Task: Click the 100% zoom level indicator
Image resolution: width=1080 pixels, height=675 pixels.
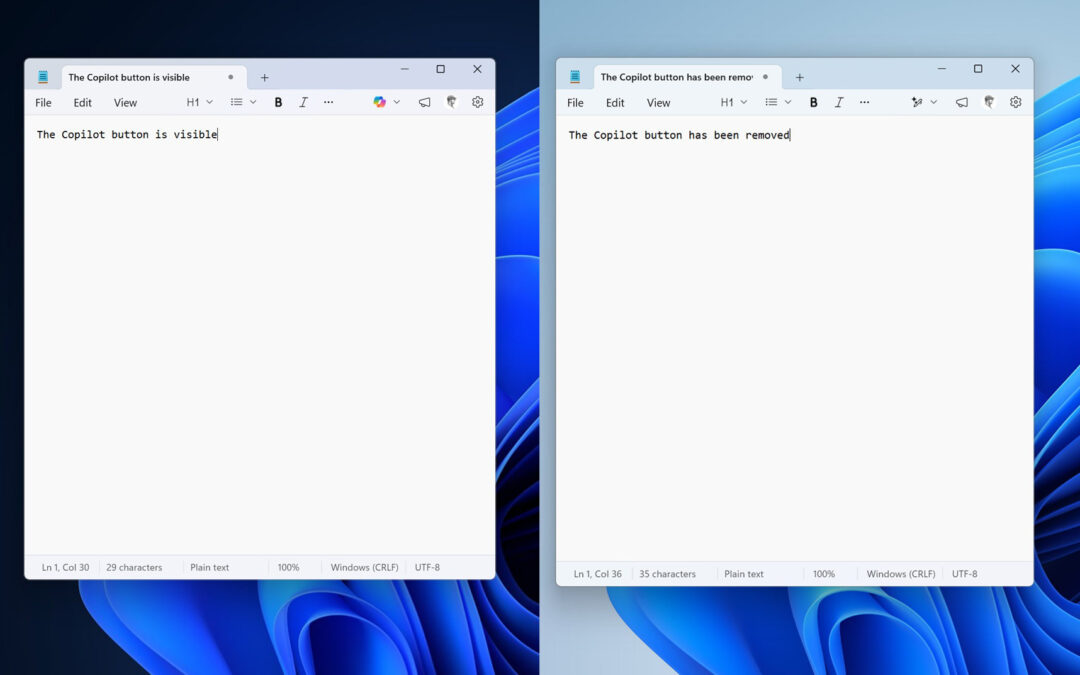Action: [x=289, y=567]
